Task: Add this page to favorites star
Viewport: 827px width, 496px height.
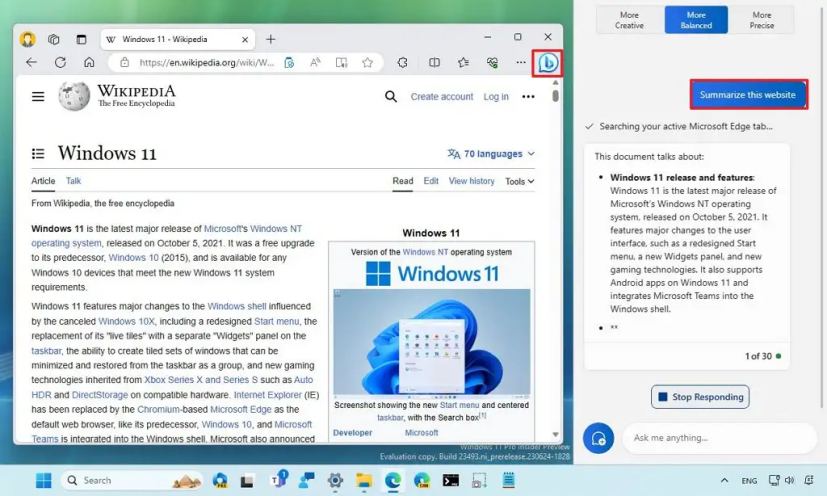Action: pos(368,62)
